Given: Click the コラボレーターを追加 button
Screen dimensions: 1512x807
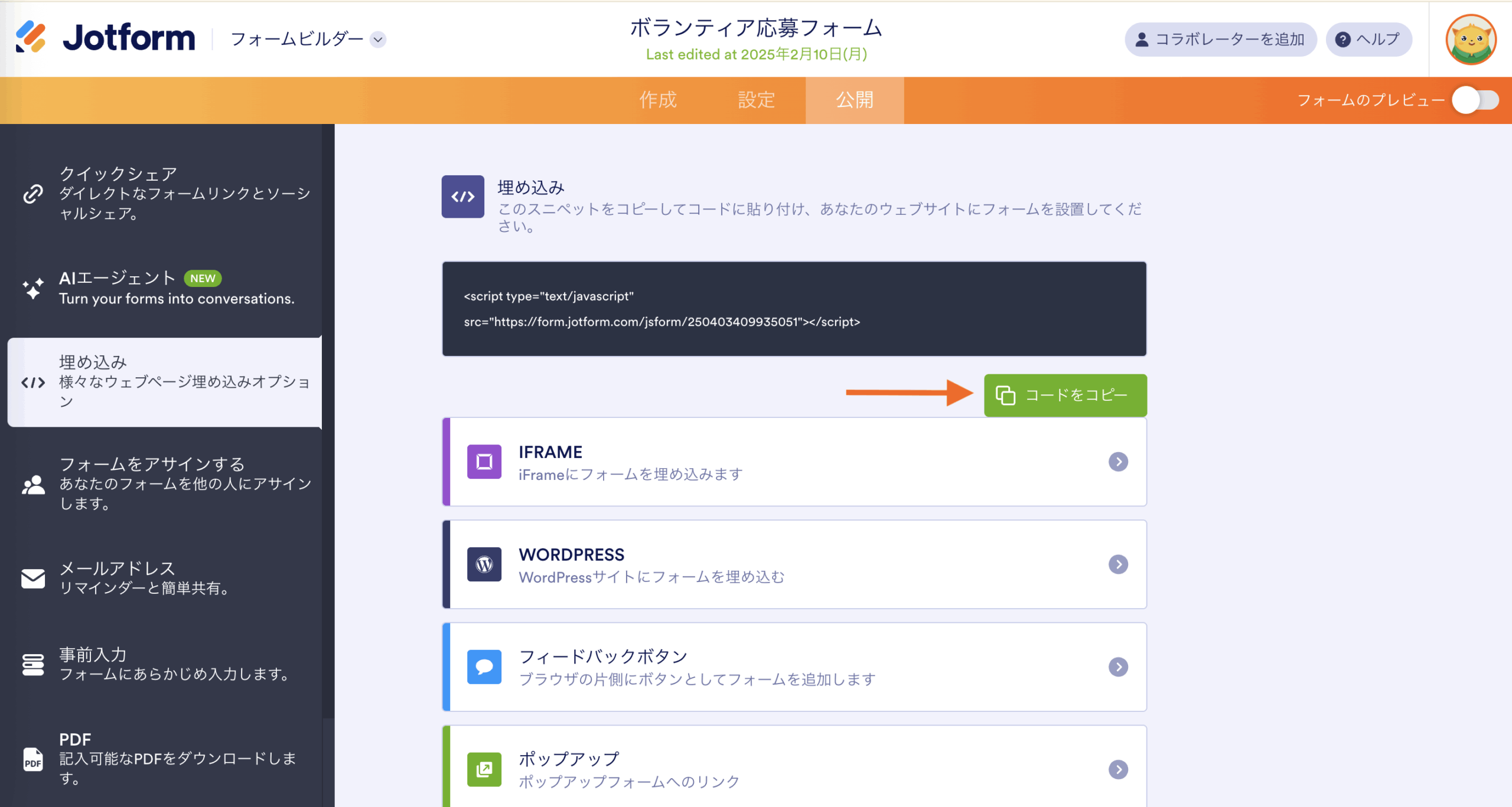Looking at the screenshot, I should tap(1220, 40).
